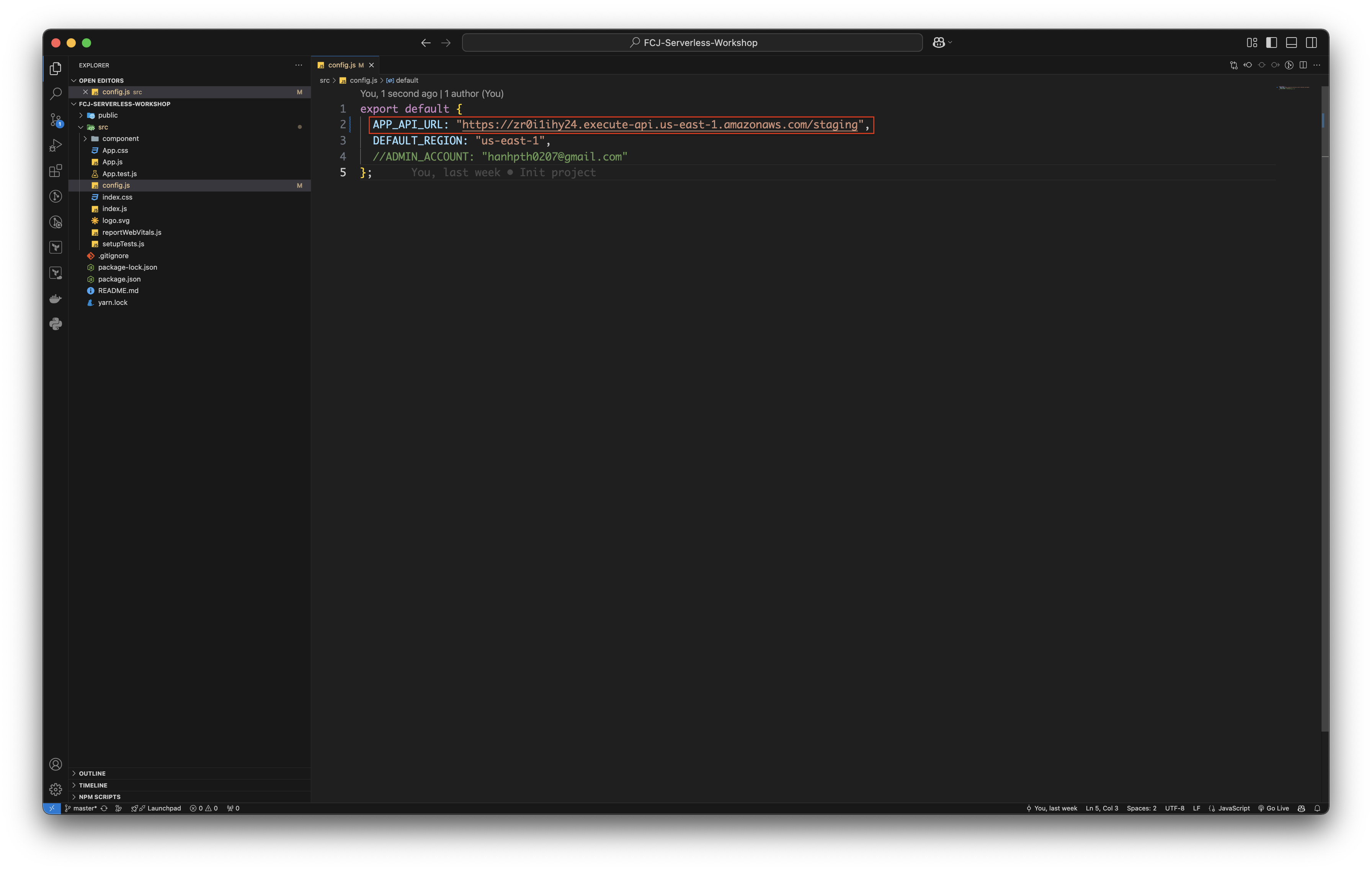Open App.test.js in the file tree

coord(119,174)
